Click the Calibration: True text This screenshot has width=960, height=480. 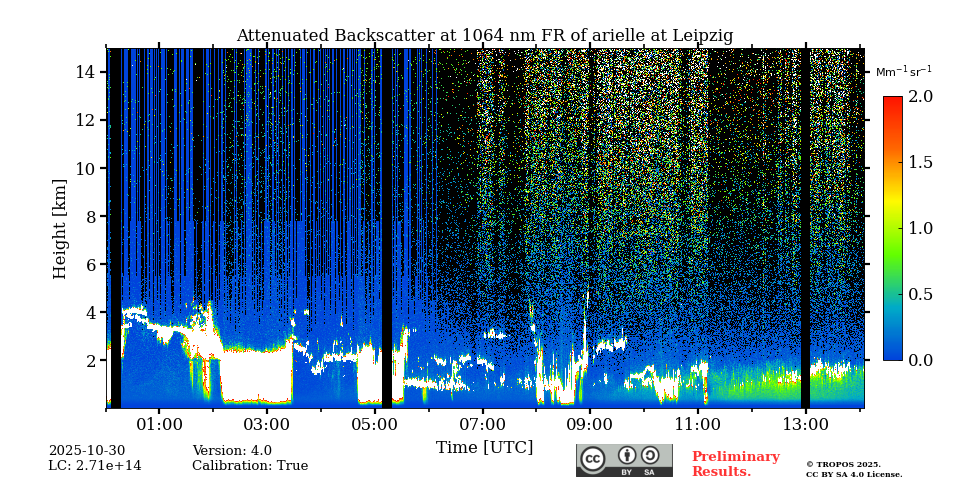250,466
